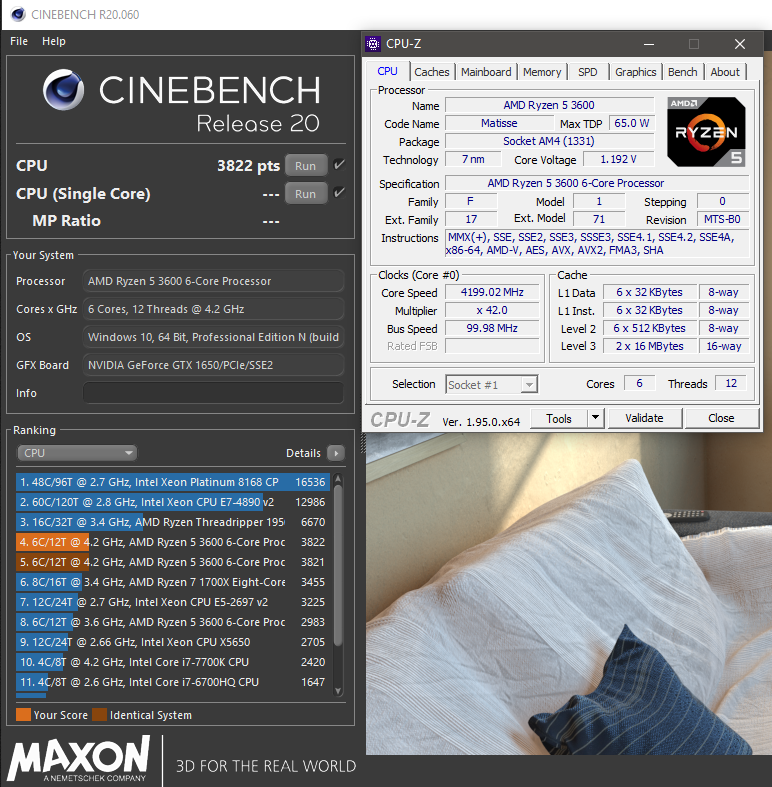Click the Details arrow button in Ranking
The height and width of the screenshot is (787, 772).
(x=336, y=453)
